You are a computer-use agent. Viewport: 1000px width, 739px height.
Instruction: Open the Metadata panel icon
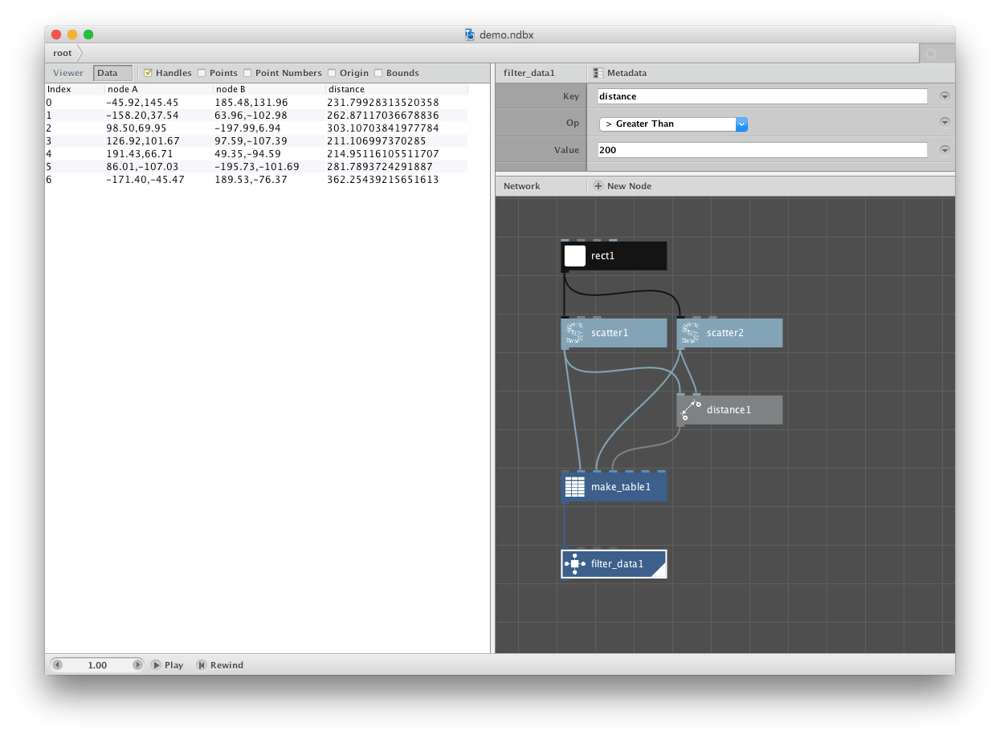pos(598,73)
